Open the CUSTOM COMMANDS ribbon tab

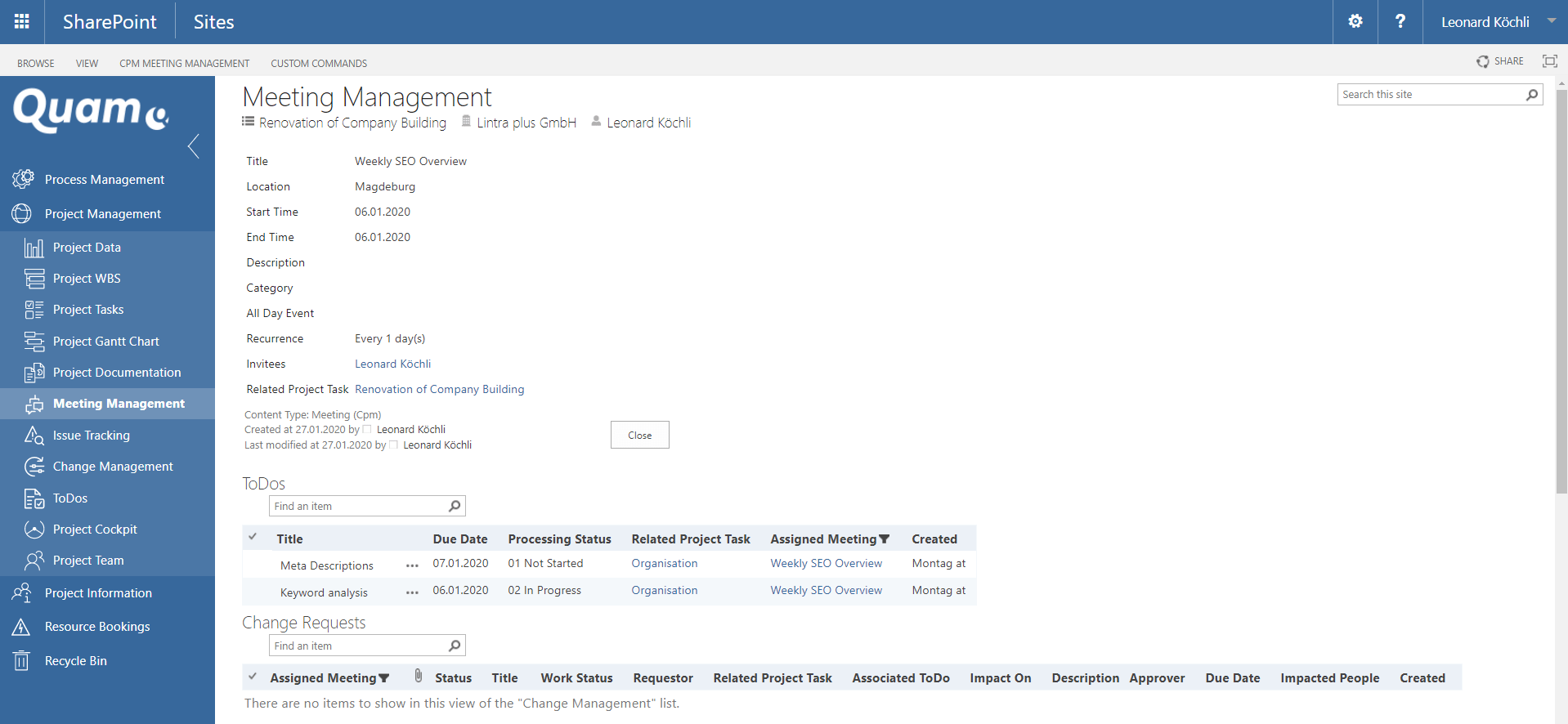click(319, 63)
